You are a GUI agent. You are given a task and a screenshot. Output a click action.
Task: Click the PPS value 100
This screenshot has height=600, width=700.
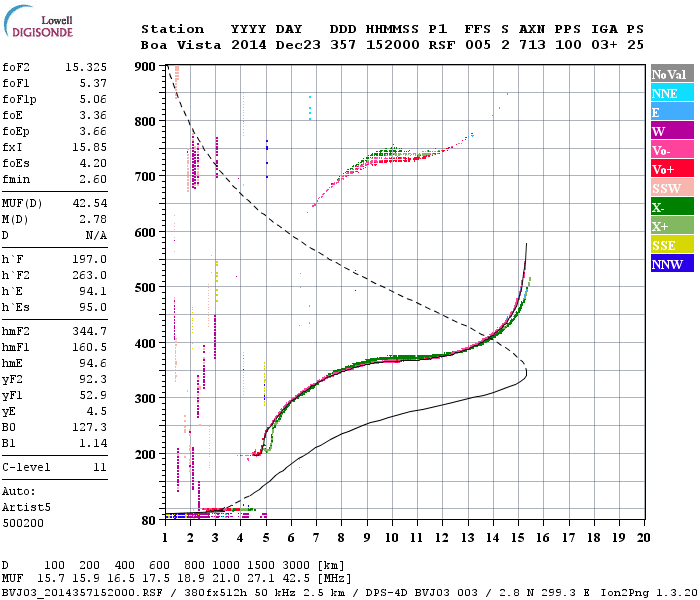click(x=568, y=46)
